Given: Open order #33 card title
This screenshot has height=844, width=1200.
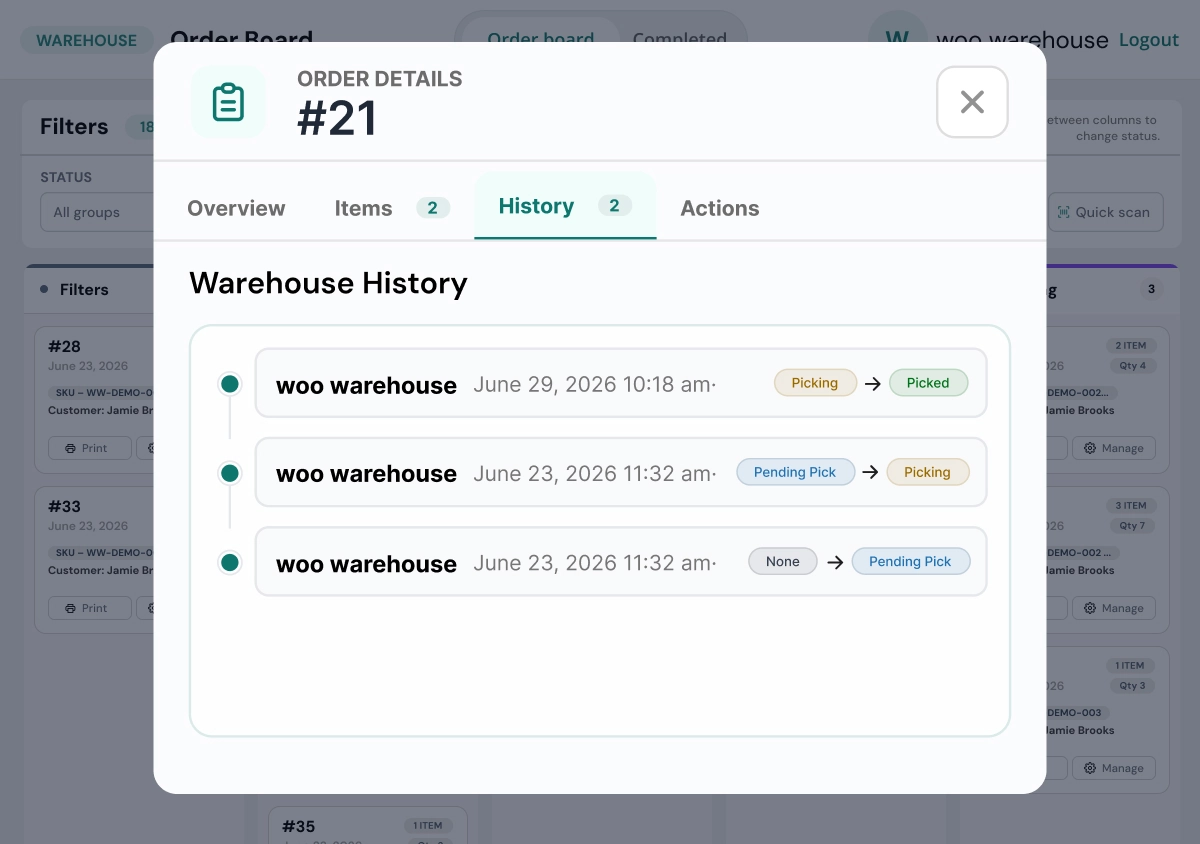Looking at the screenshot, I should tap(64, 506).
